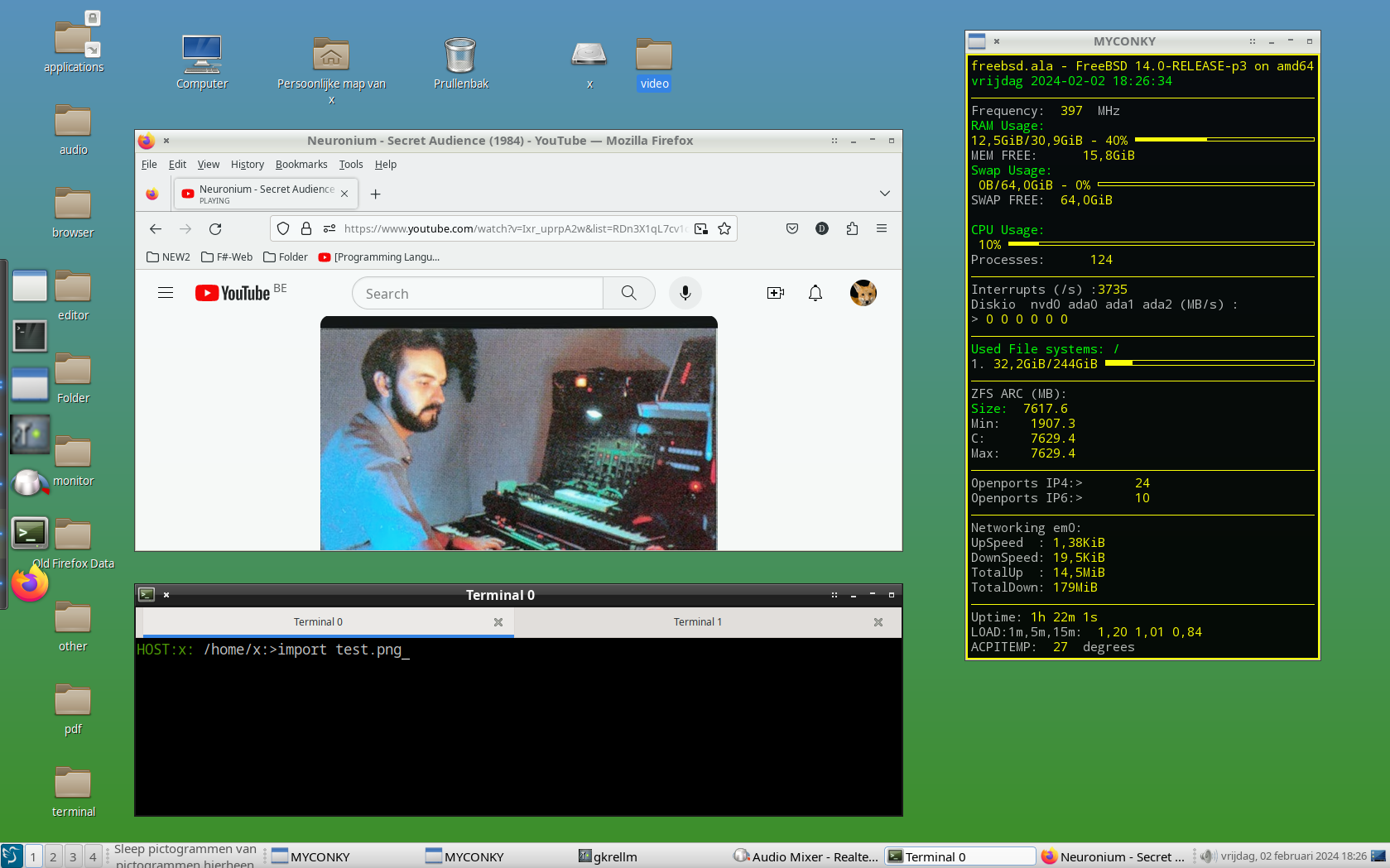Click volume icon in system tray

tap(1208, 856)
